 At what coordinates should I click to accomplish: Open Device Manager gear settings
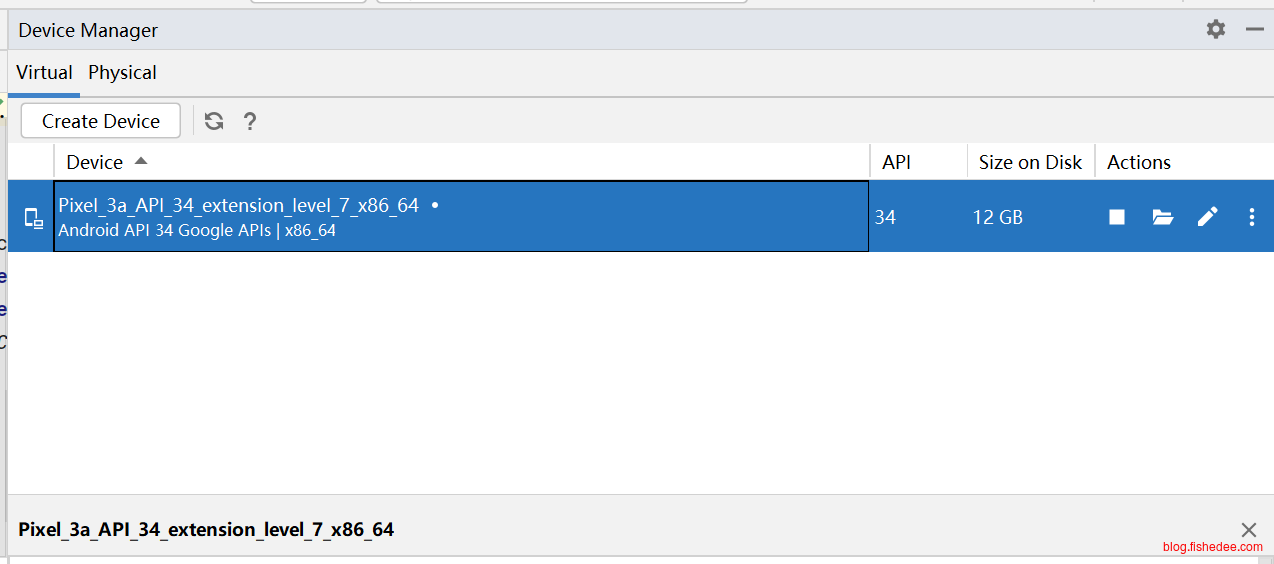[1216, 30]
